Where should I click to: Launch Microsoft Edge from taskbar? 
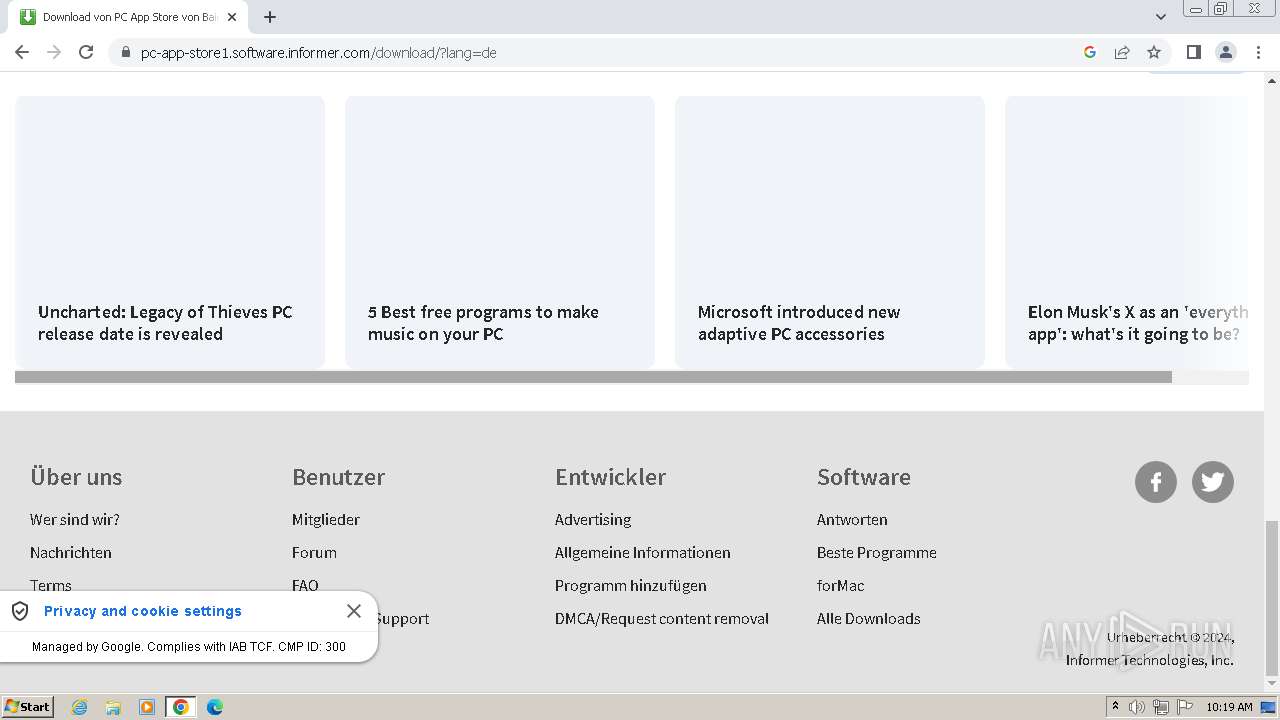pos(215,707)
